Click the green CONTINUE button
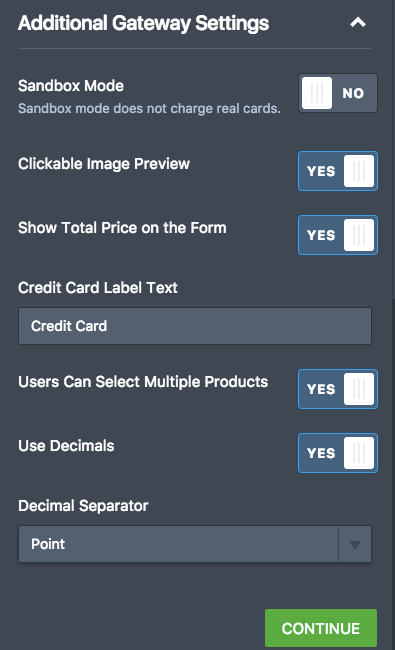 click(x=321, y=628)
